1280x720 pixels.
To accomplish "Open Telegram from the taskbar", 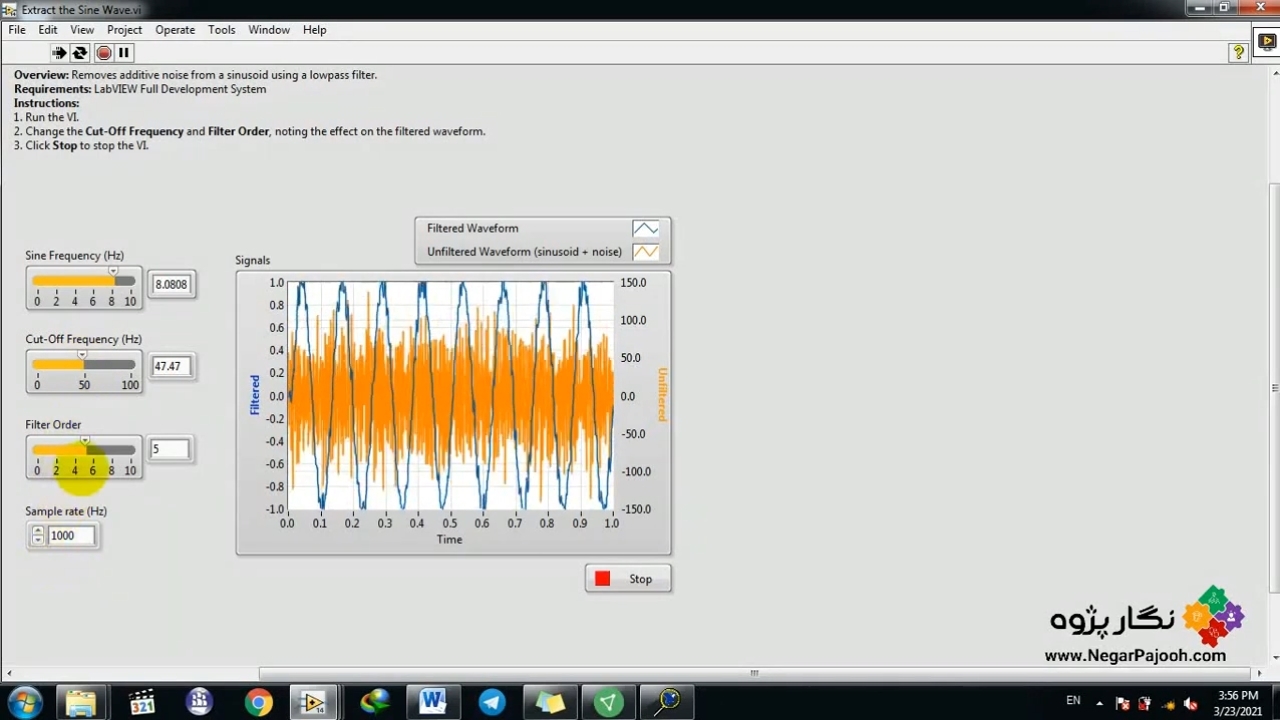I will 492,702.
